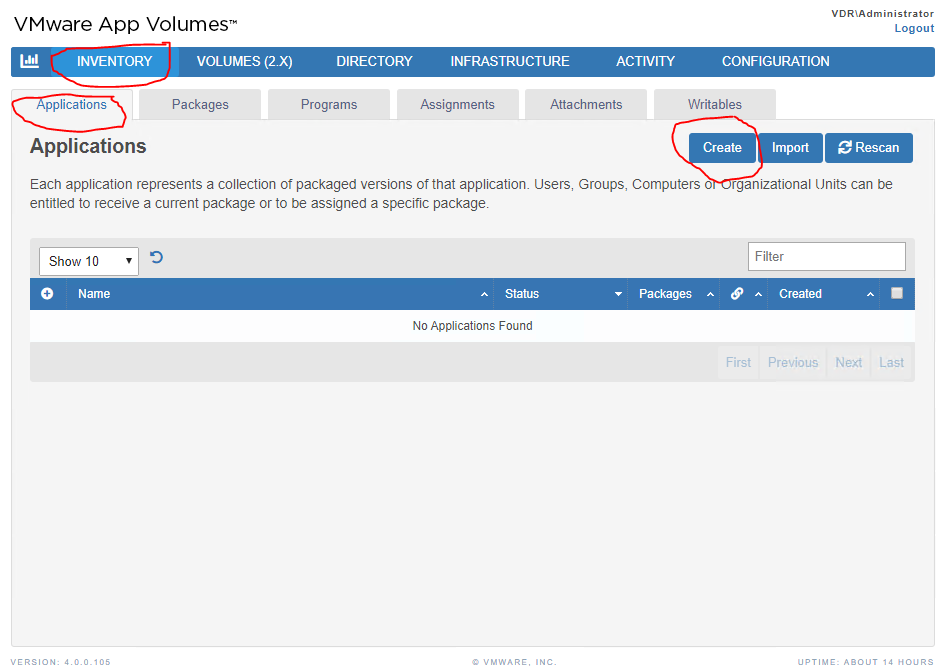This screenshot has height=672, width=944.
Task: Click the No Applications Found text
Action: tap(473, 326)
